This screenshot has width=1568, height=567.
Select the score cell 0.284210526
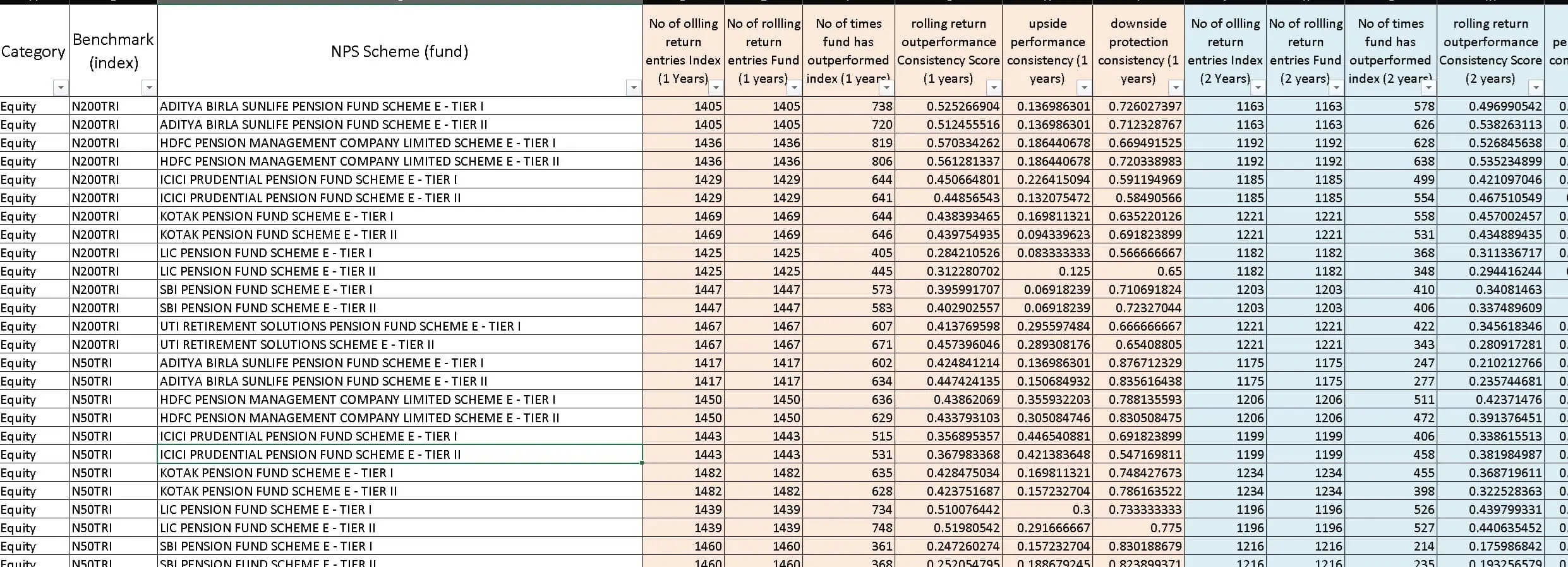[x=949, y=253]
